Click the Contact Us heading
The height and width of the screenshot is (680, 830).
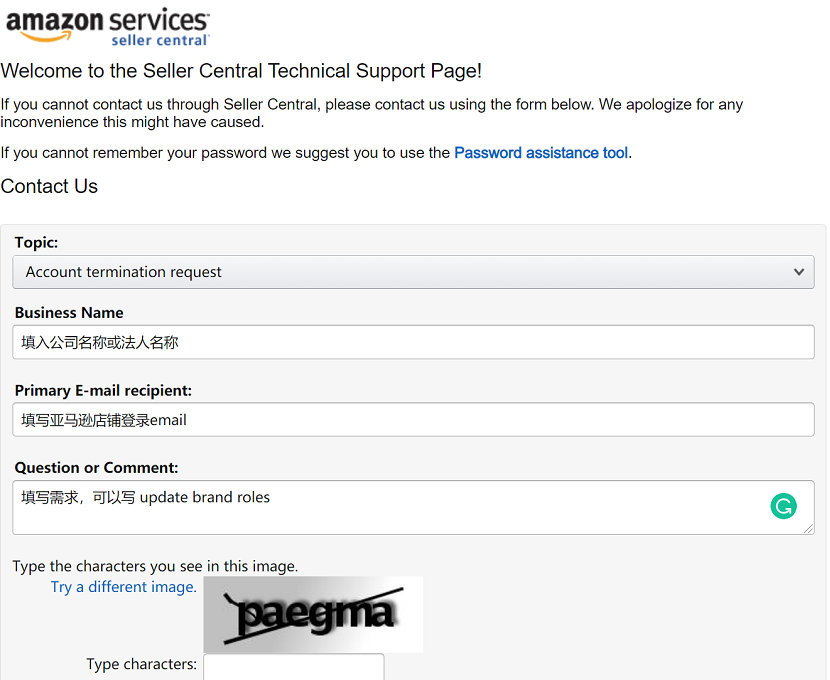[x=49, y=186]
